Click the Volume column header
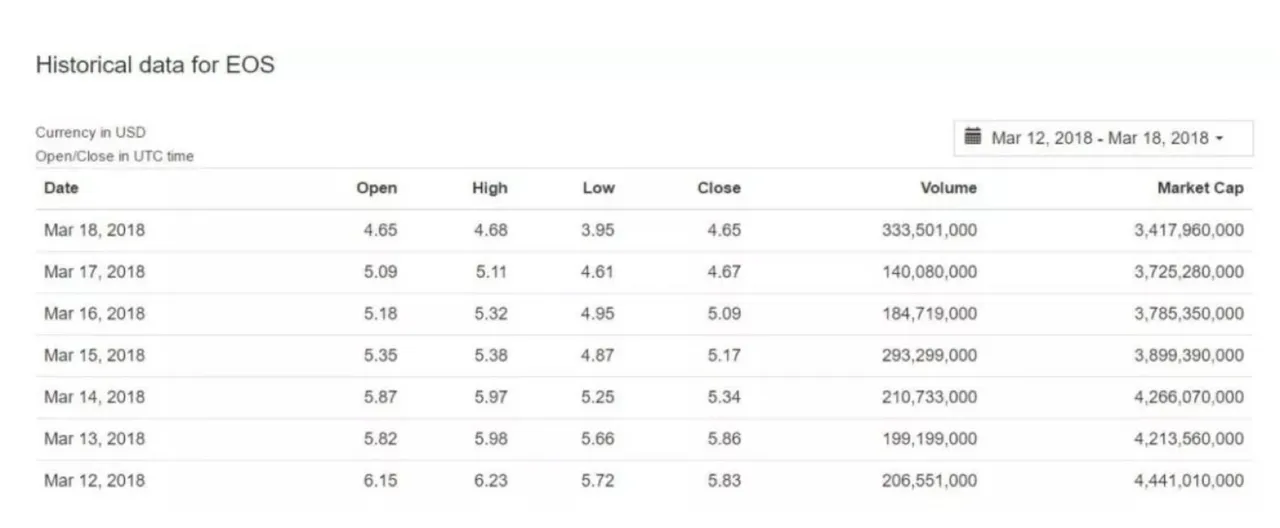The width and height of the screenshot is (1280, 528). (949, 188)
